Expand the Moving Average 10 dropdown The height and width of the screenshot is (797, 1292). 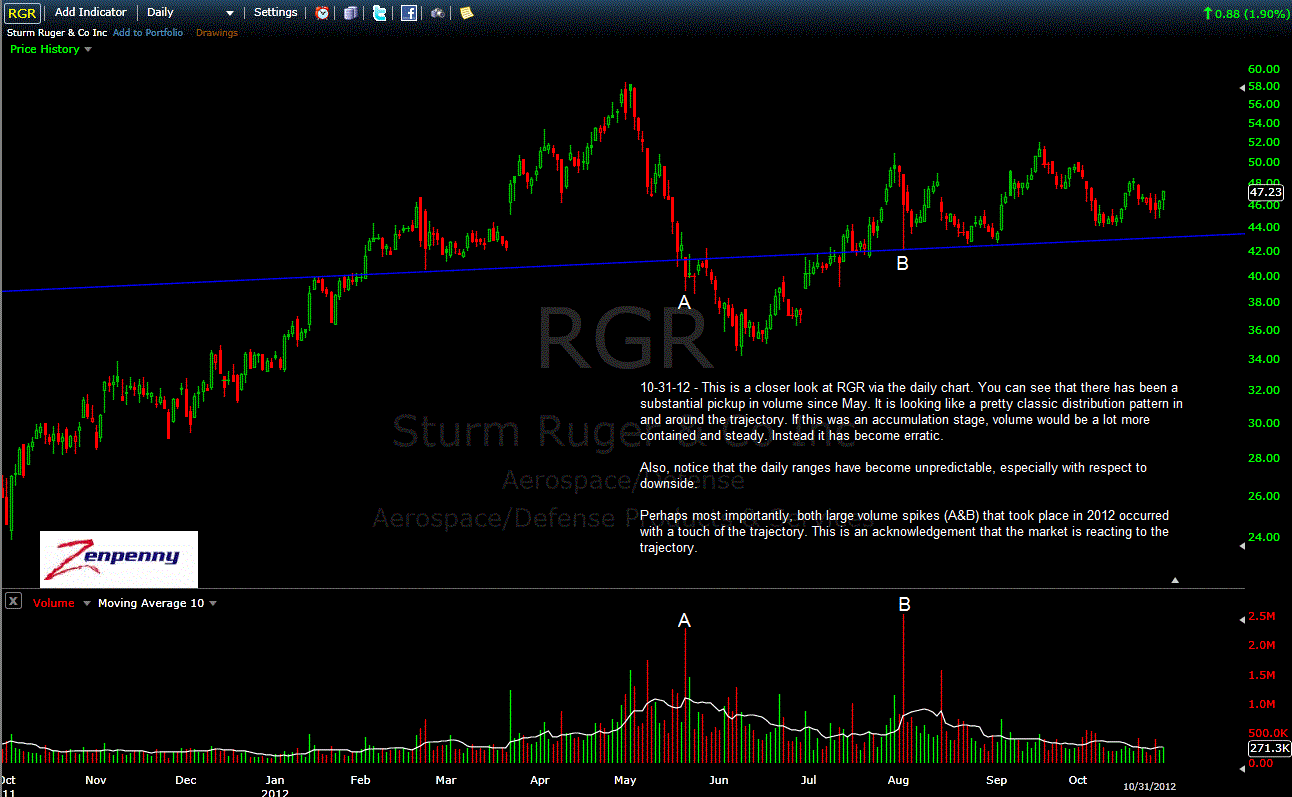pos(213,603)
